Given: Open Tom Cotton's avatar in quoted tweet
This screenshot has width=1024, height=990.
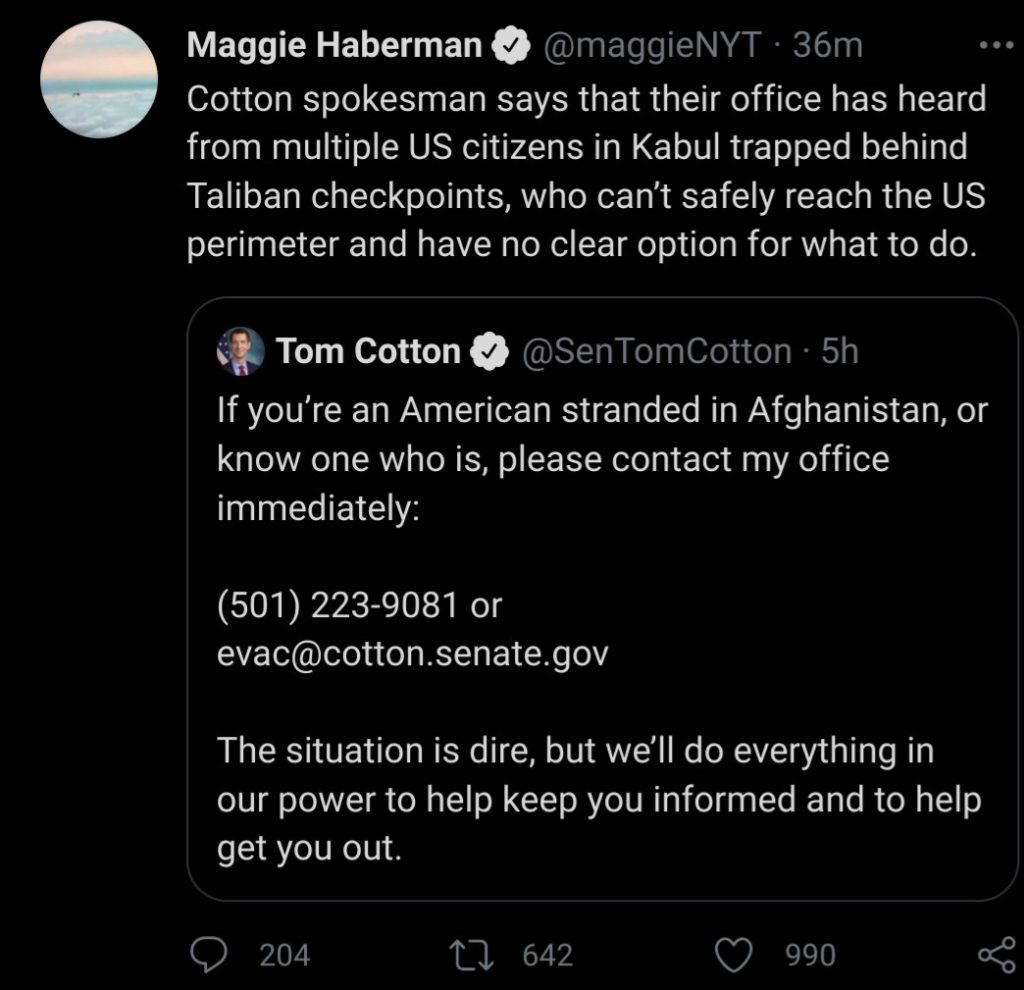Looking at the screenshot, I should (x=240, y=351).
